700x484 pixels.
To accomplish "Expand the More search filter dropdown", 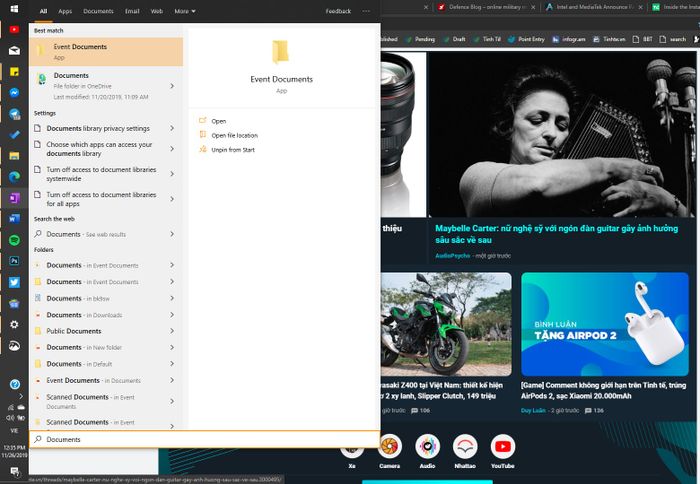I will (x=185, y=11).
